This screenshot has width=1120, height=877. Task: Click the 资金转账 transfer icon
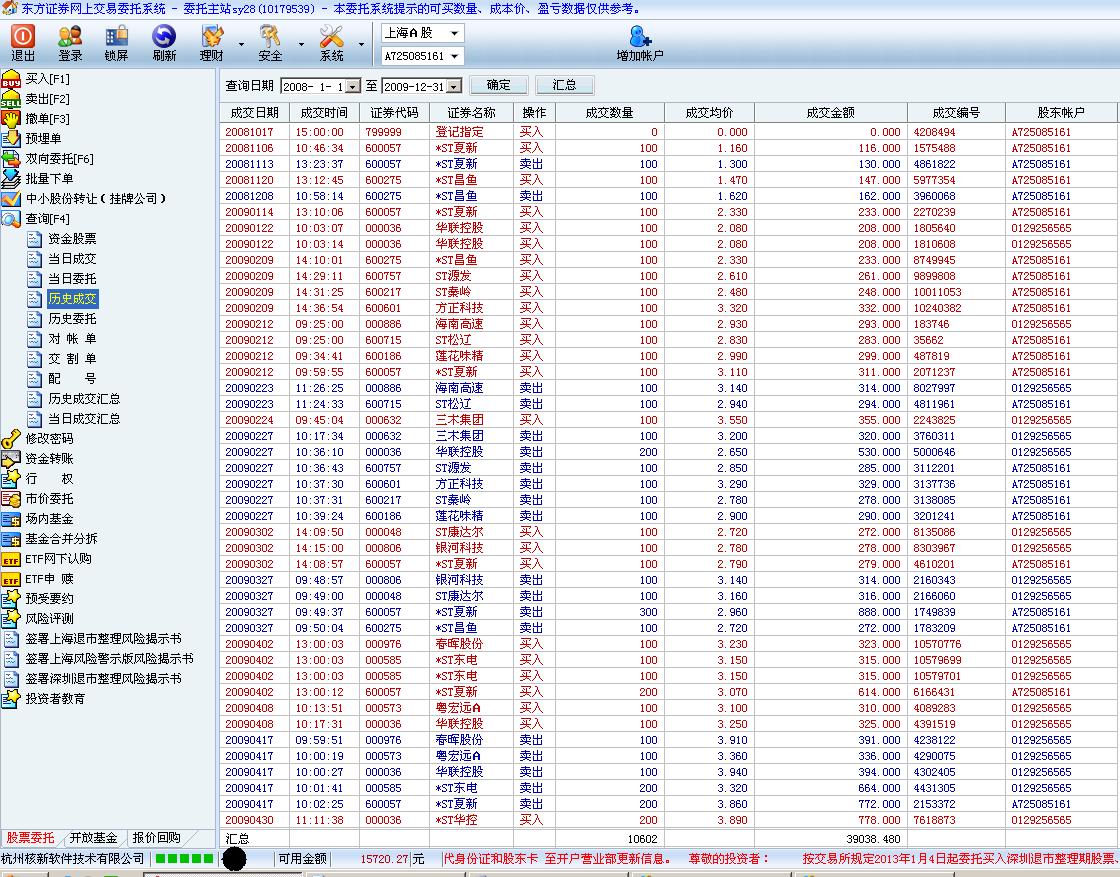[11, 458]
